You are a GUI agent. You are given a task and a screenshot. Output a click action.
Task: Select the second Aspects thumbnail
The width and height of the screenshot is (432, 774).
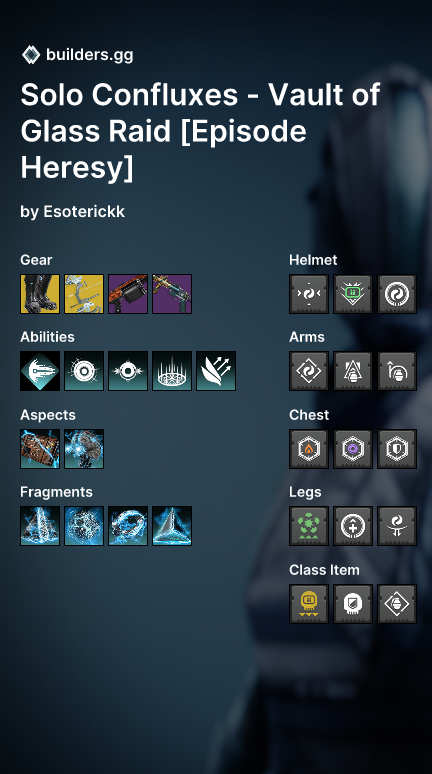[84, 449]
